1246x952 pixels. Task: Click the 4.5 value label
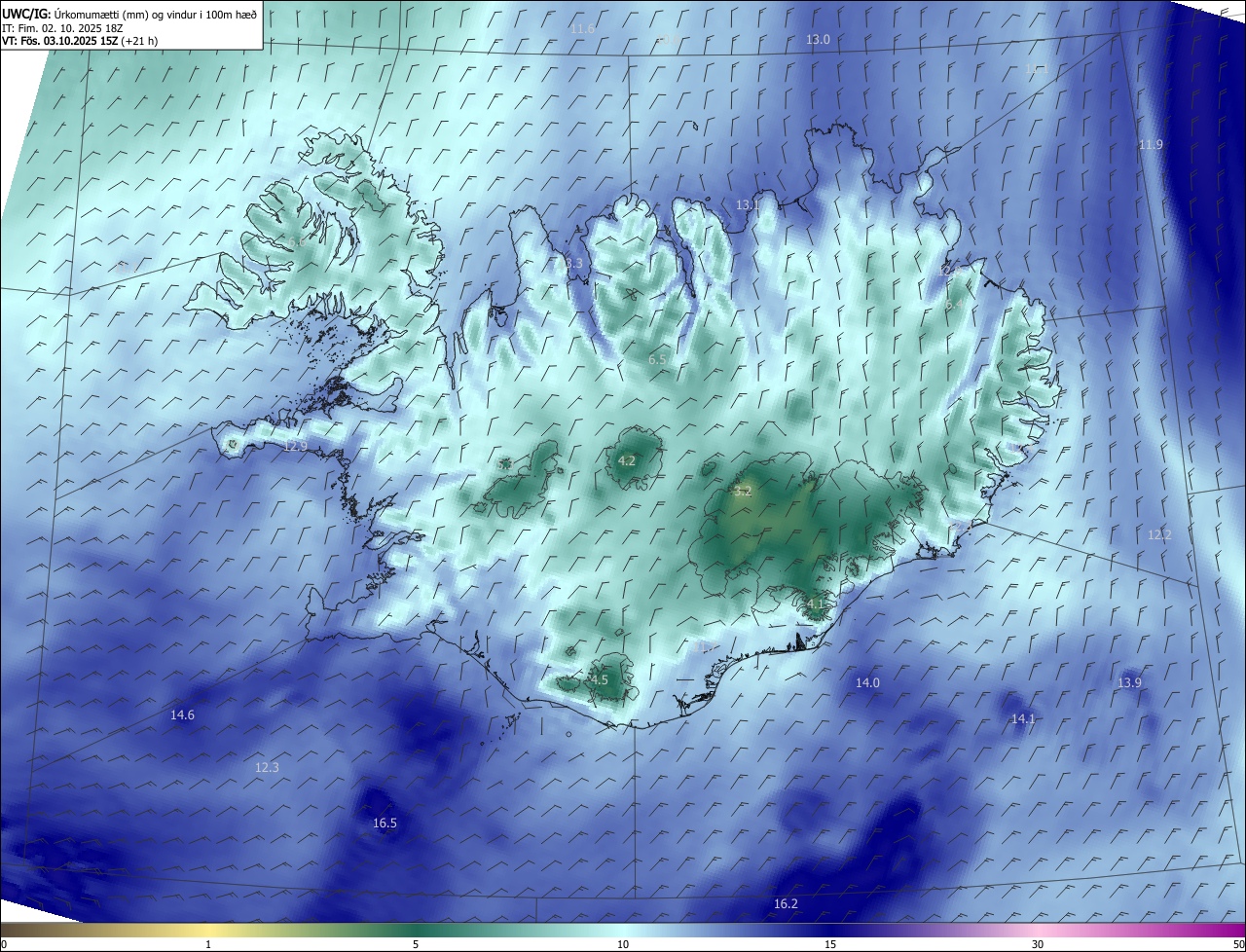click(599, 680)
